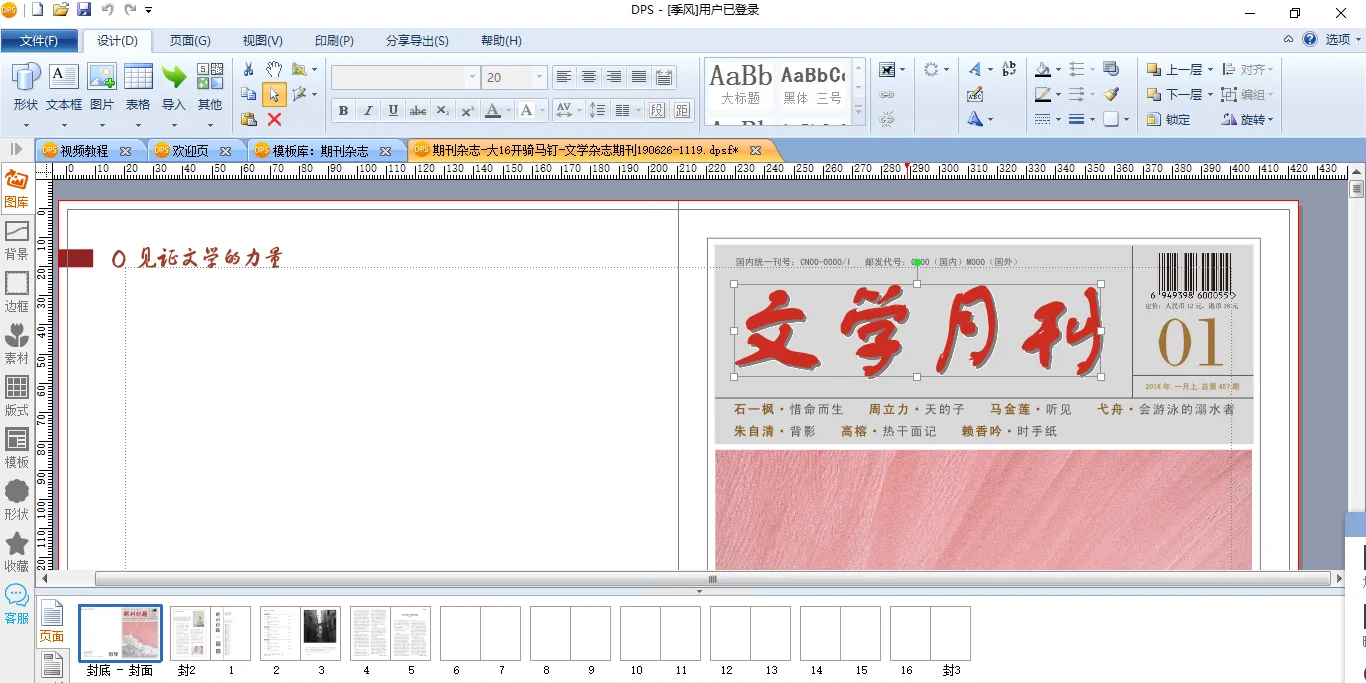Viewport: 1366px width, 683px height.
Task: Set align left for text
Action: tap(564, 77)
